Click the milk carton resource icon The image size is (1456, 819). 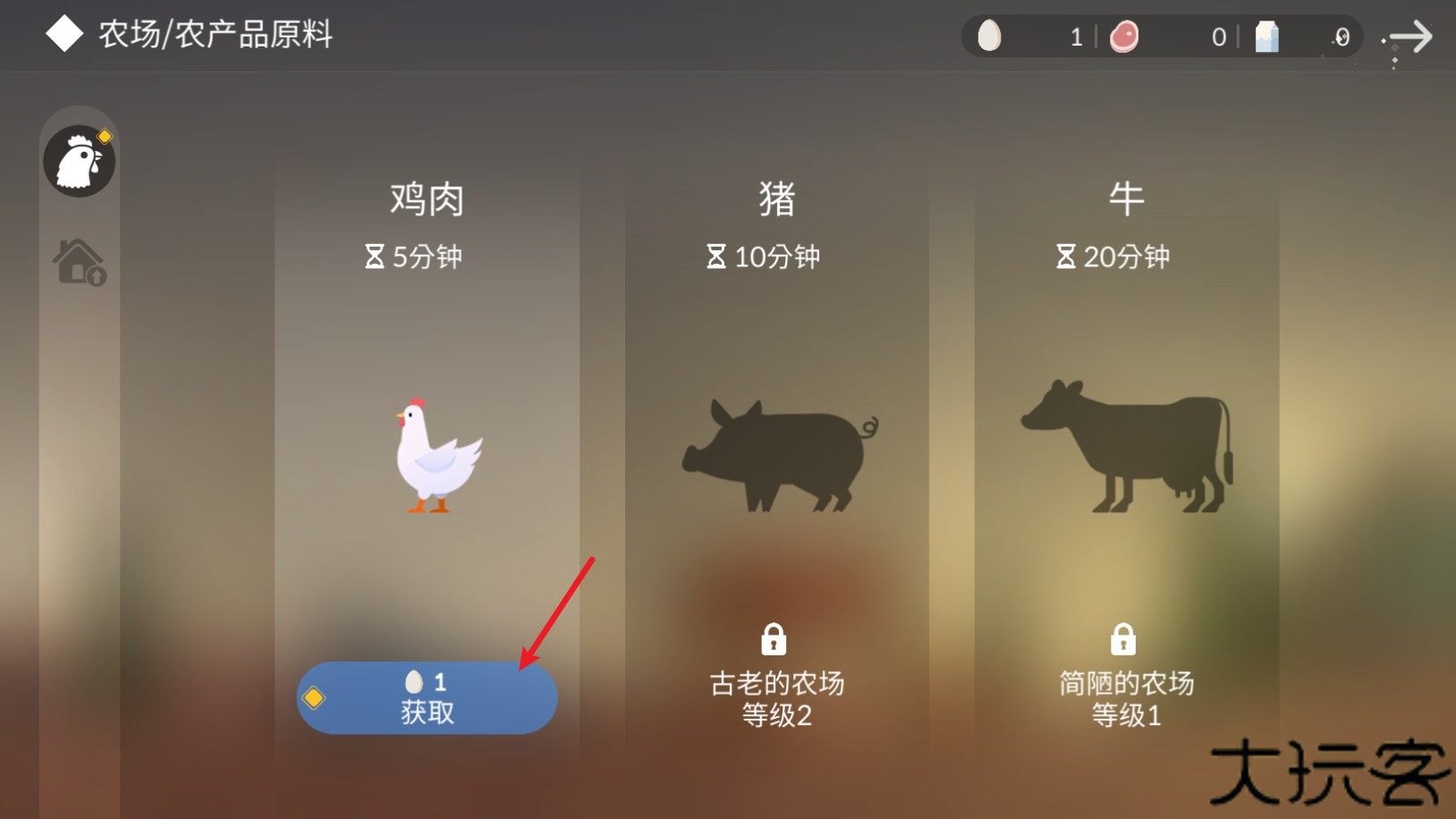point(1267,37)
